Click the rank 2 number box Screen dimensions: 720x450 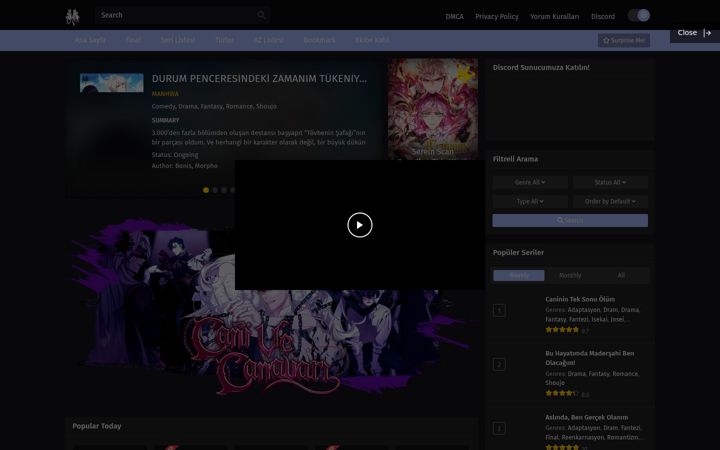[499, 365]
